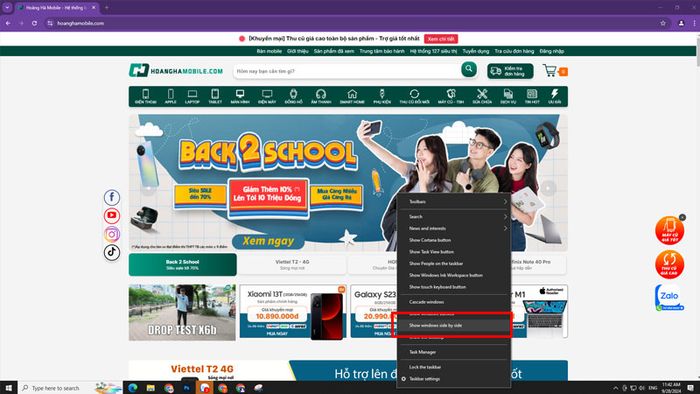This screenshot has height=394, width=700.
Task: Open Chrome tab search dropdown arrow
Action: [7, 8]
